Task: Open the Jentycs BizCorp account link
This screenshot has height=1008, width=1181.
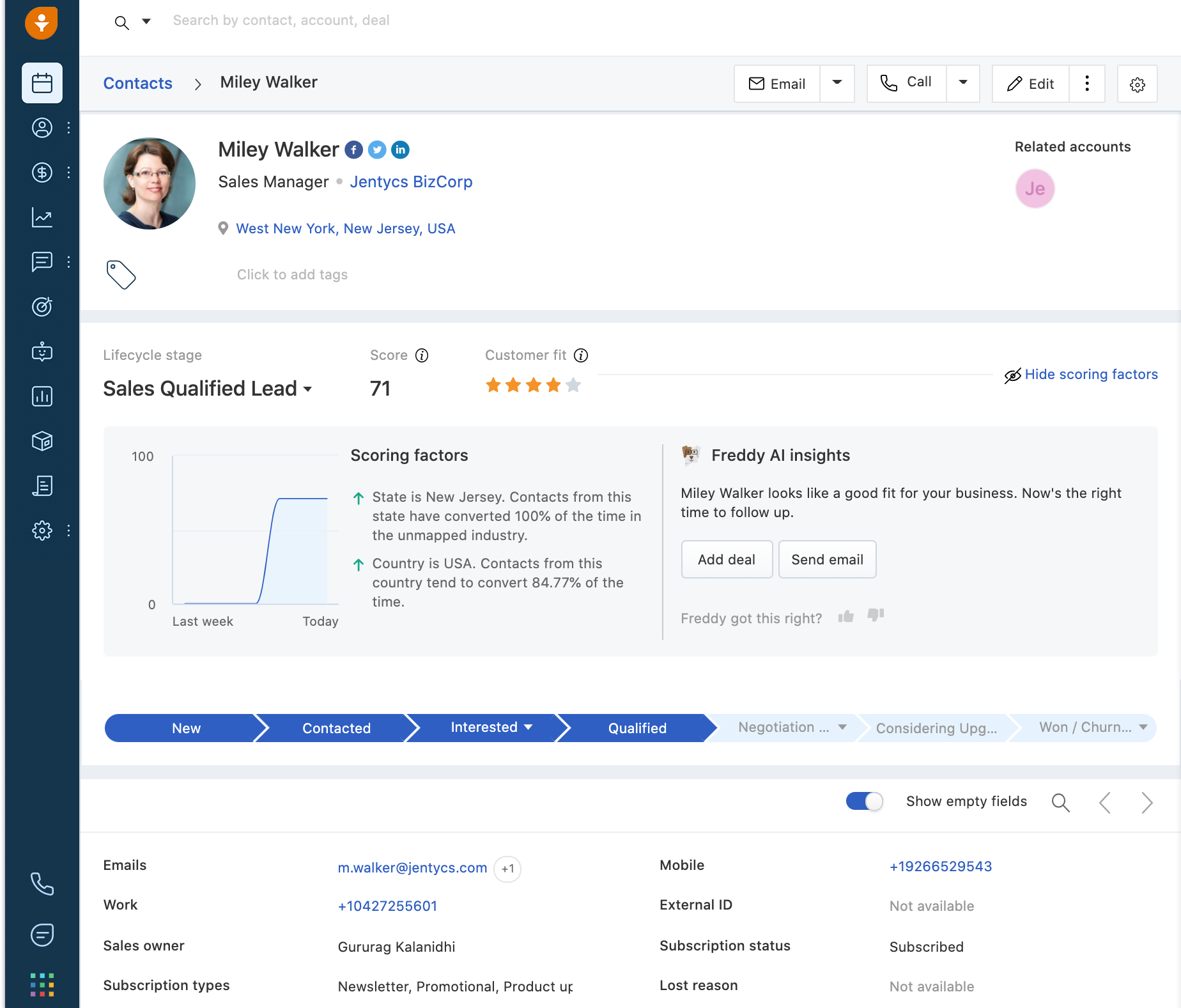Action: click(411, 182)
